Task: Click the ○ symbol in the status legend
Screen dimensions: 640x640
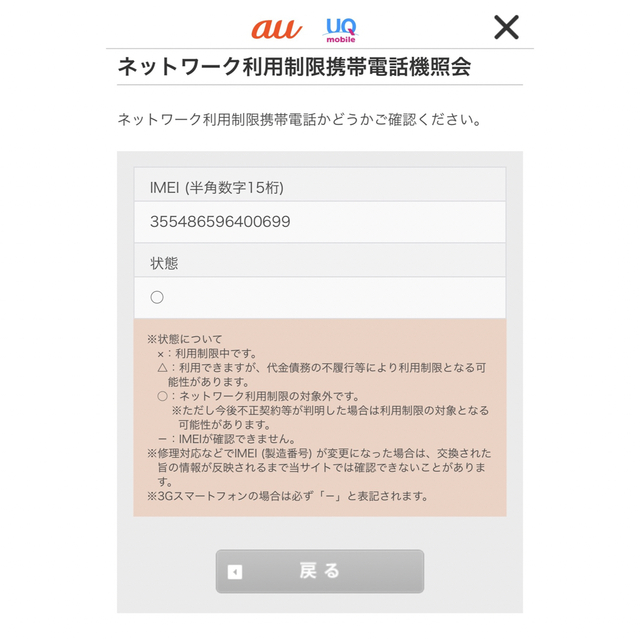Action: point(162,396)
